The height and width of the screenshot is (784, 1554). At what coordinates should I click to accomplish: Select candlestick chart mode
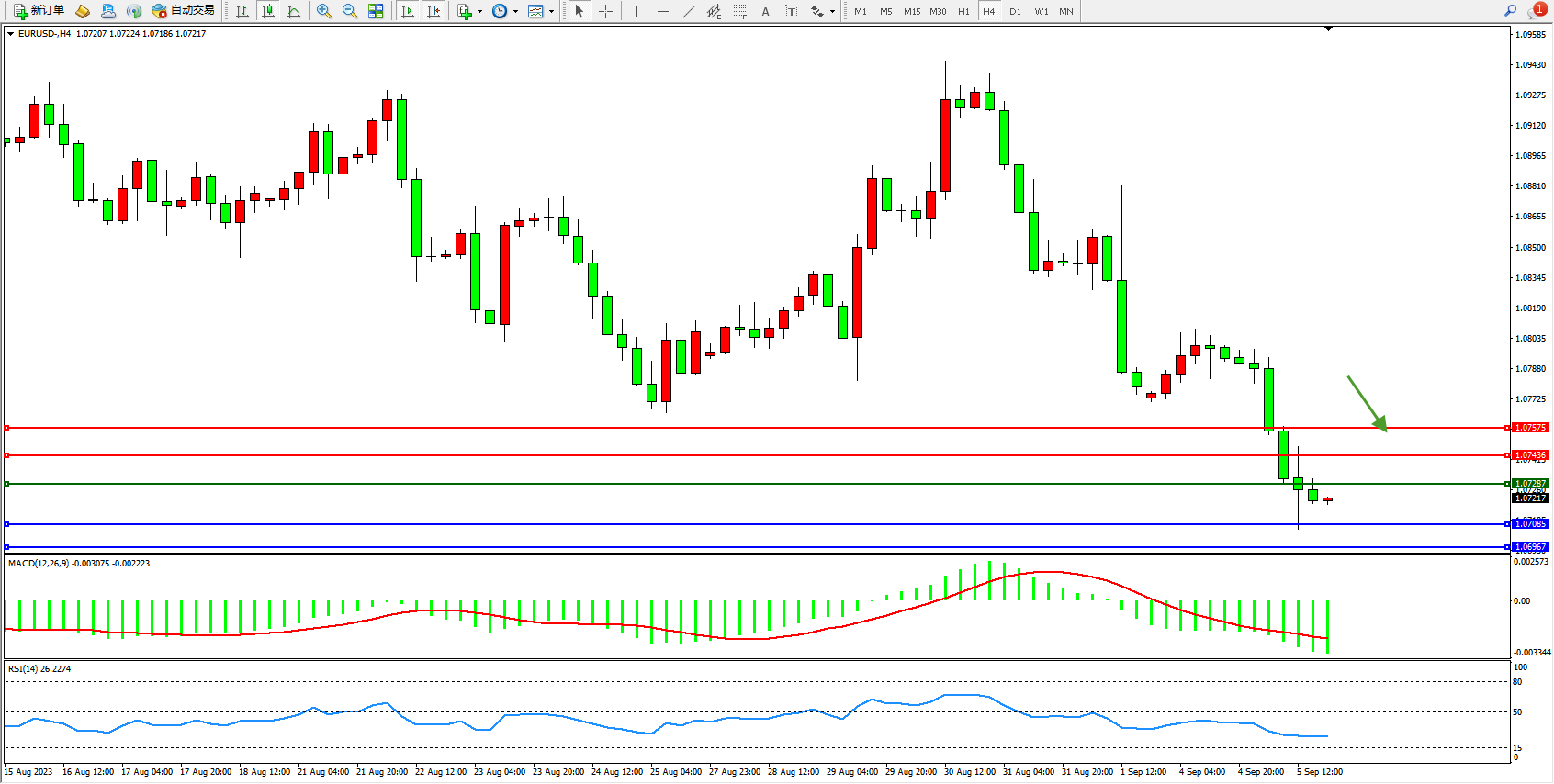(x=268, y=11)
